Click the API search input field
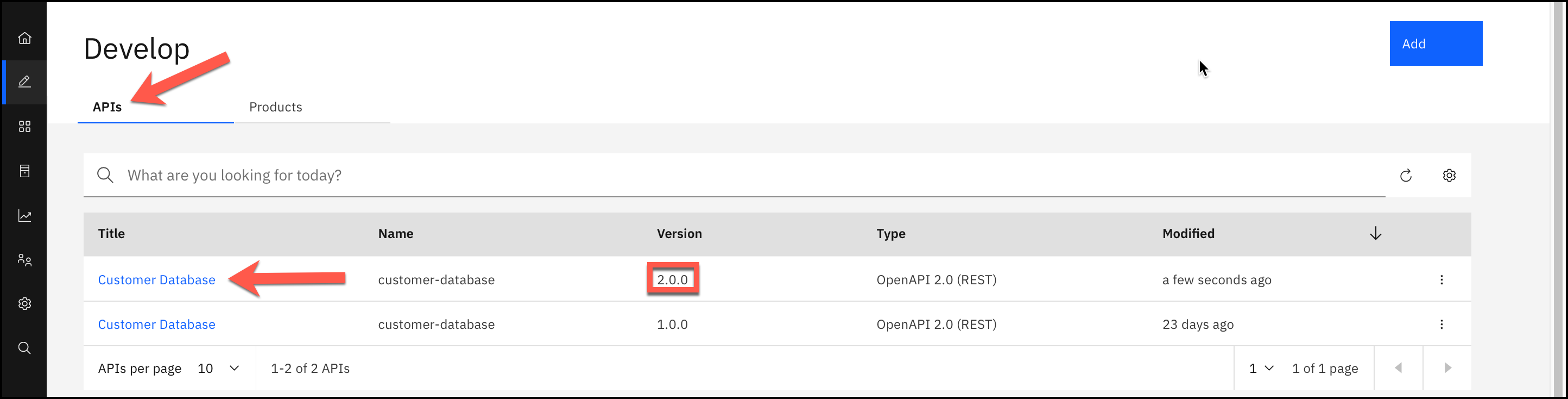This screenshot has height=399, width=1568. click(x=730, y=176)
